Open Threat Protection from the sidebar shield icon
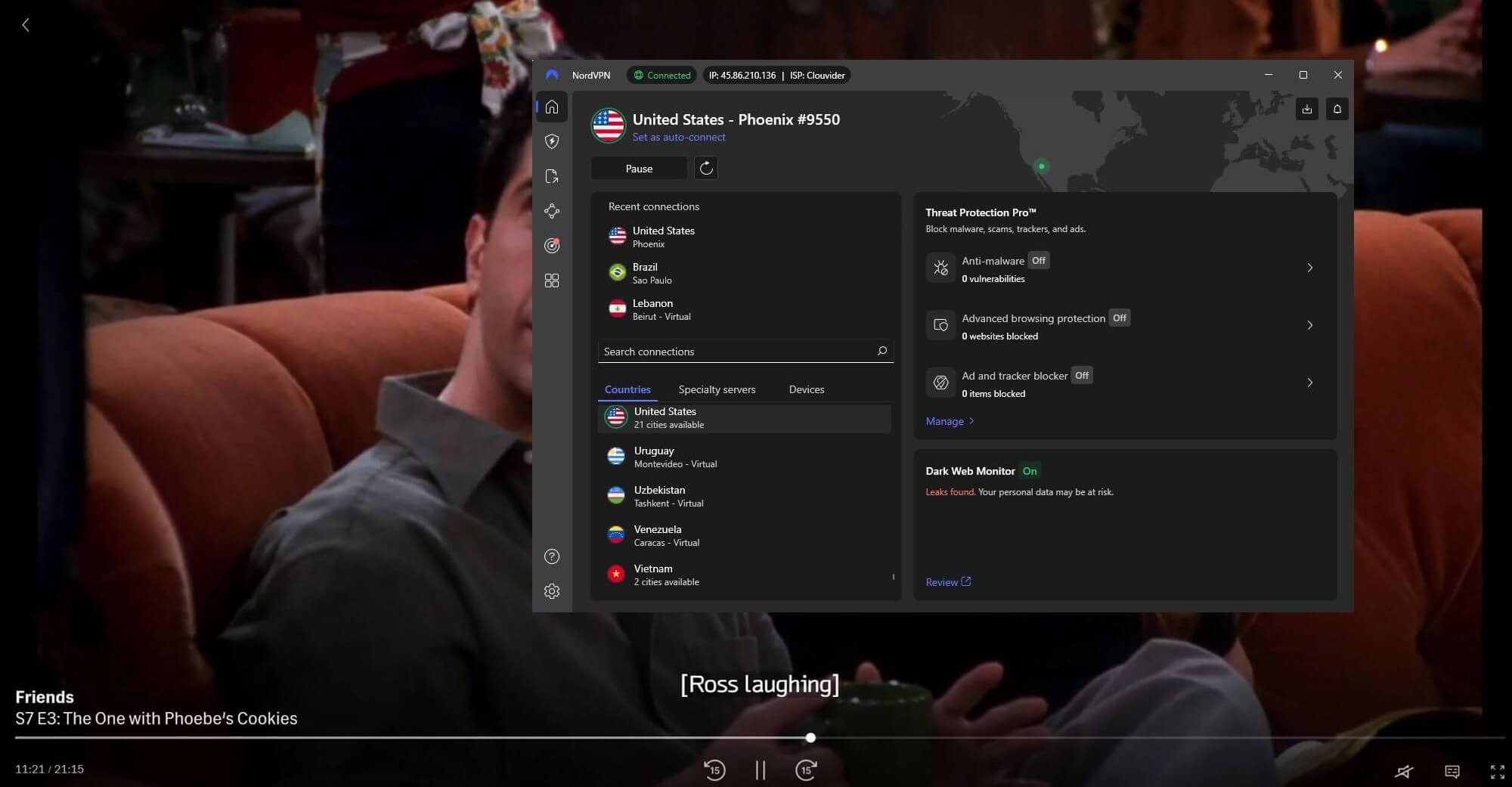This screenshot has height=787, width=1512. point(552,141)
